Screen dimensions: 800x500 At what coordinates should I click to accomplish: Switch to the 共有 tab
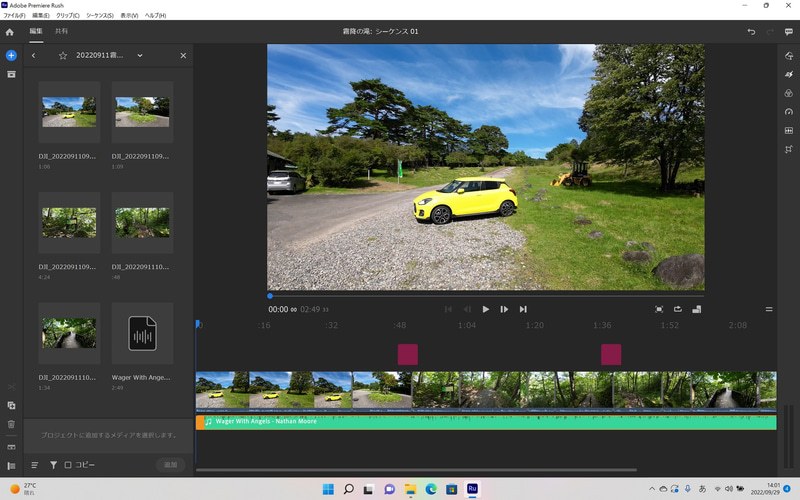(x=62, y=32)
